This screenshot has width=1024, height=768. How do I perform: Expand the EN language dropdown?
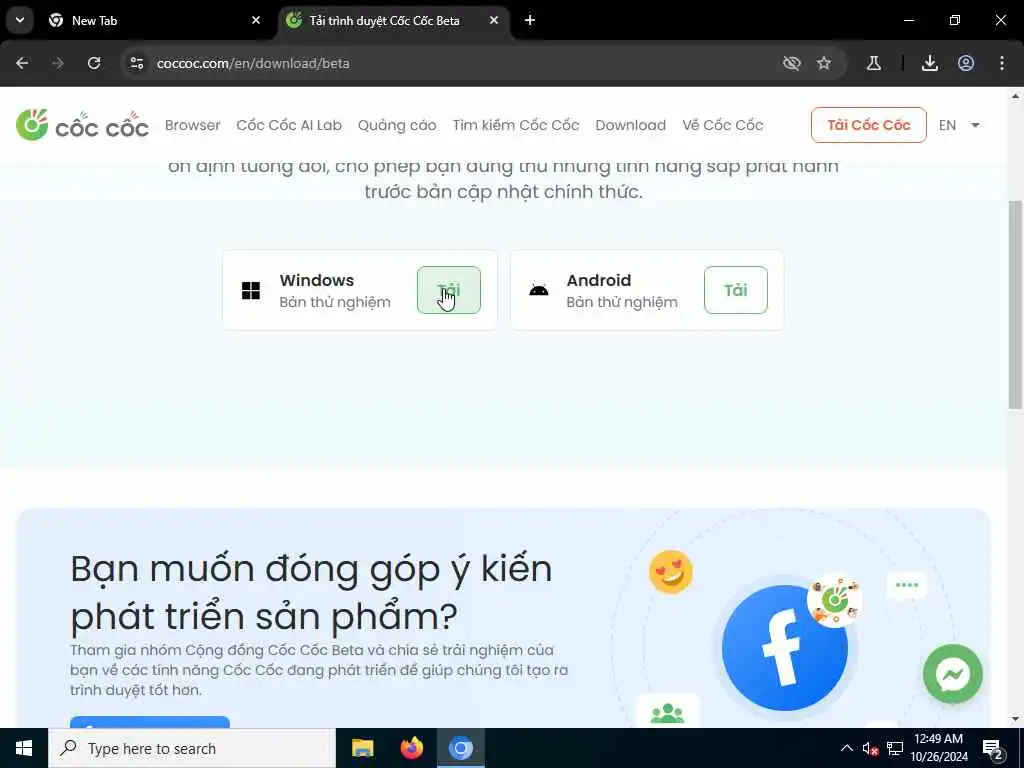(x=959, y=125)
